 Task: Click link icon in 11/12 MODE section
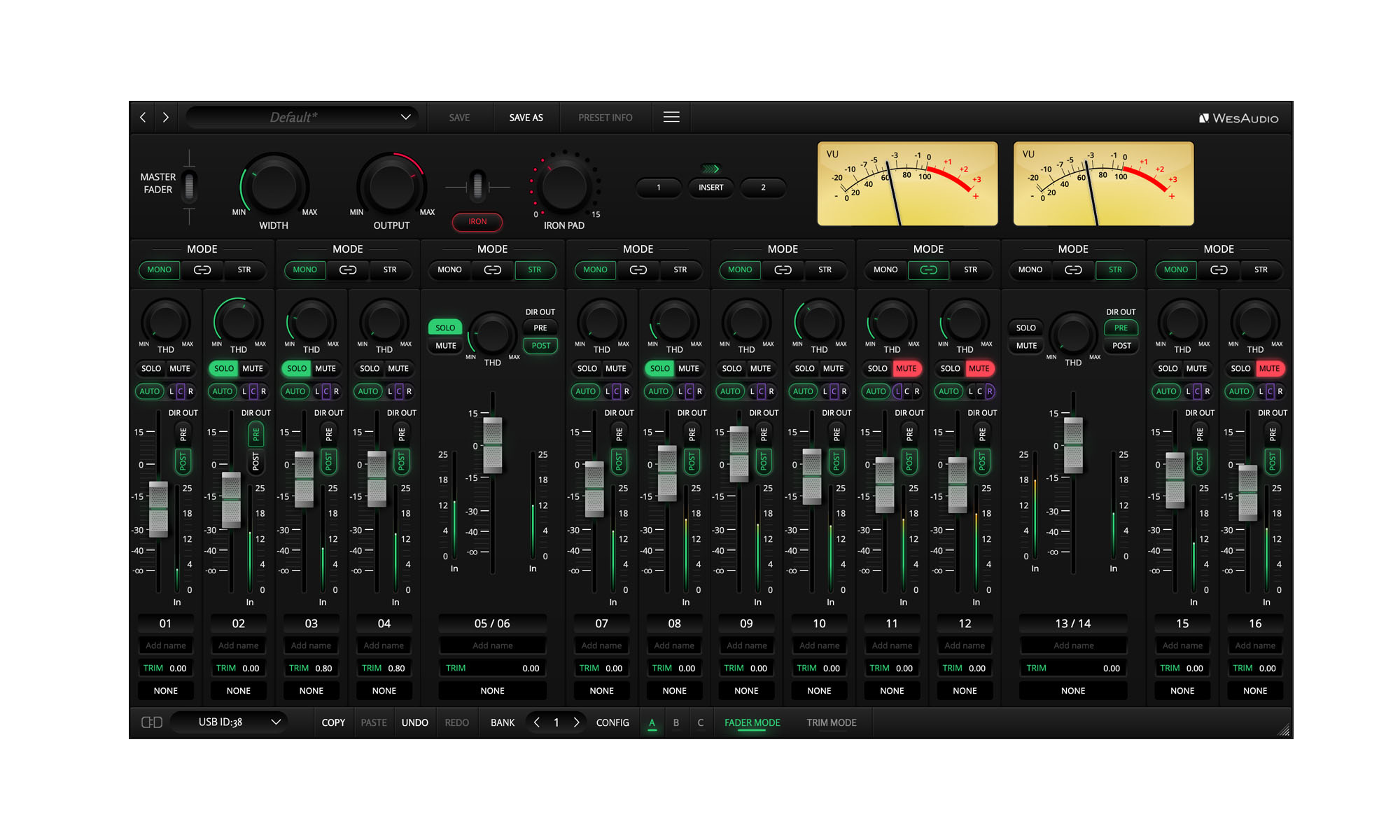tap(928, 269)
